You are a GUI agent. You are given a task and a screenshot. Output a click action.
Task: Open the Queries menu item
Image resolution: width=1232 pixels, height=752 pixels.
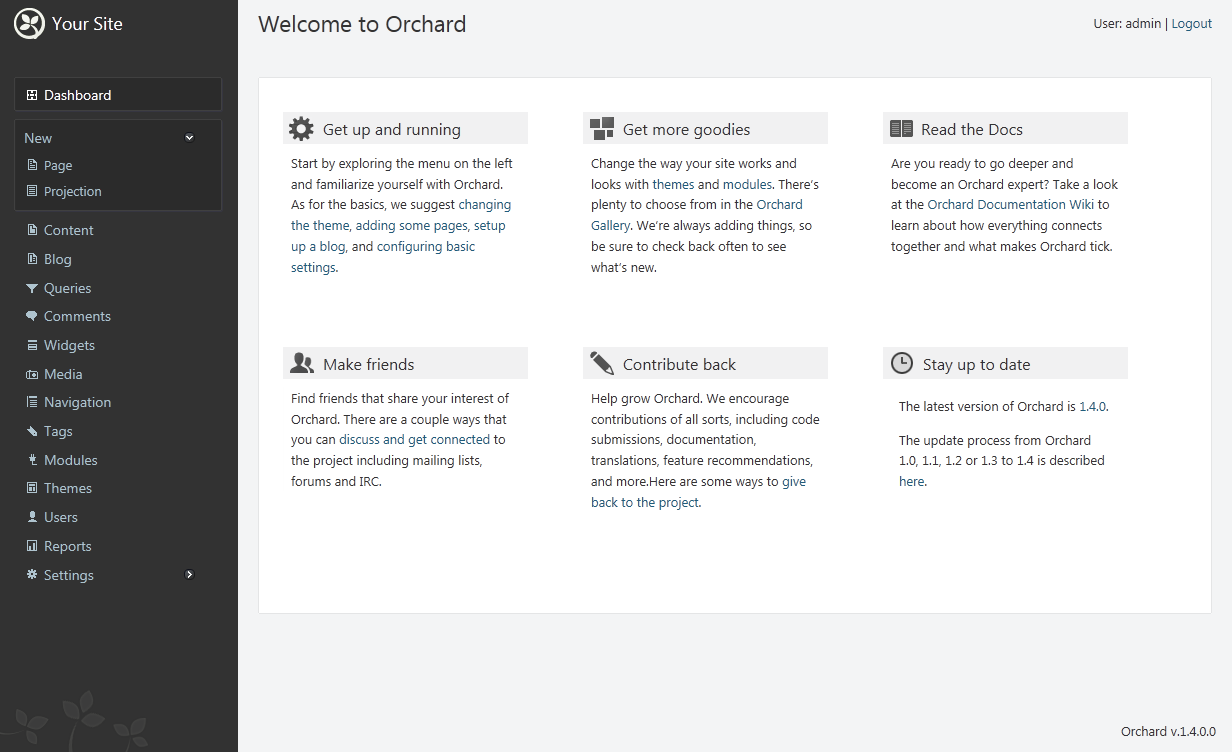tap(67, 288)
